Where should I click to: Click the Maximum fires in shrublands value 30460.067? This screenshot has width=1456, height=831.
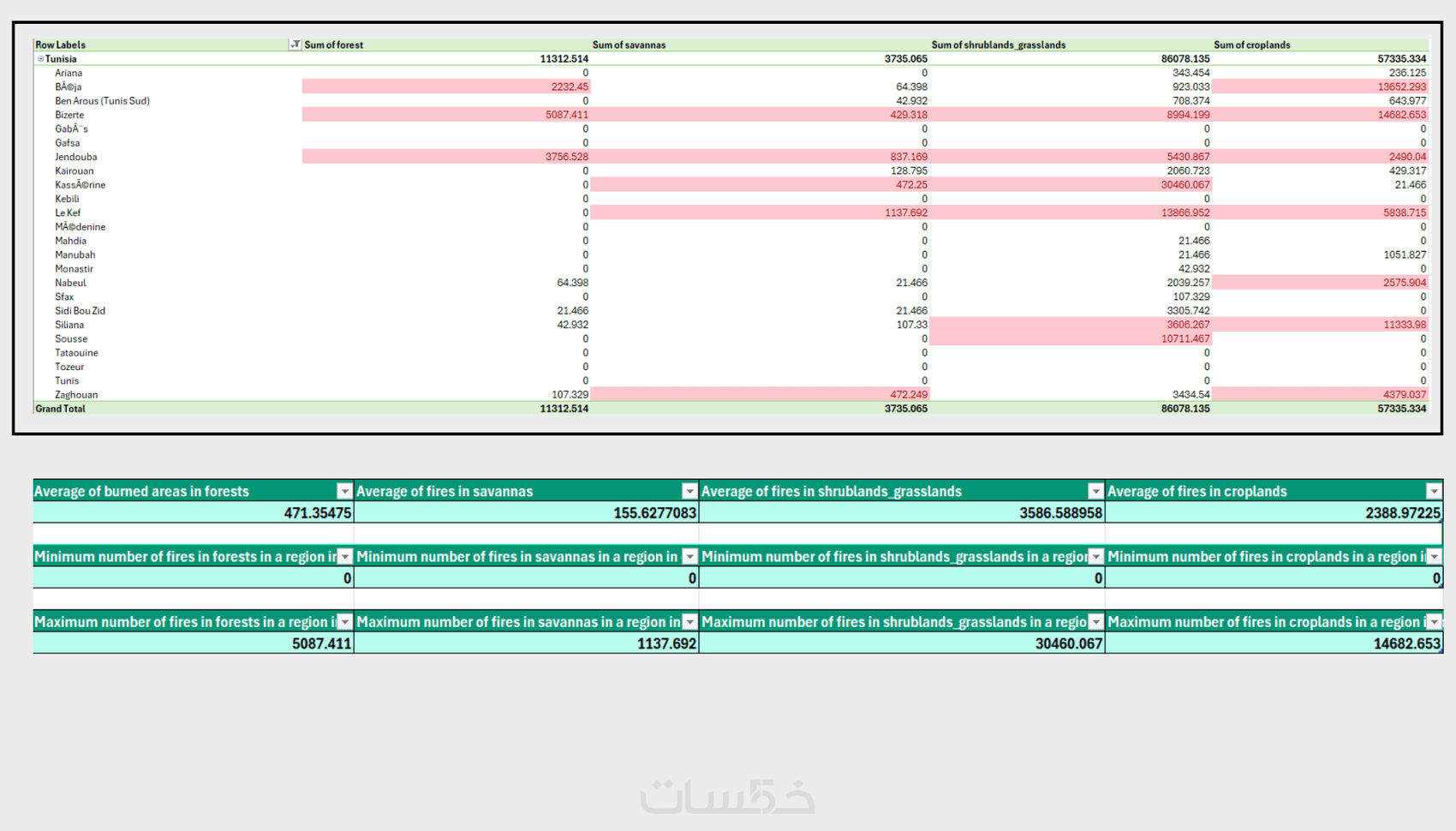tap(1069, 643)
